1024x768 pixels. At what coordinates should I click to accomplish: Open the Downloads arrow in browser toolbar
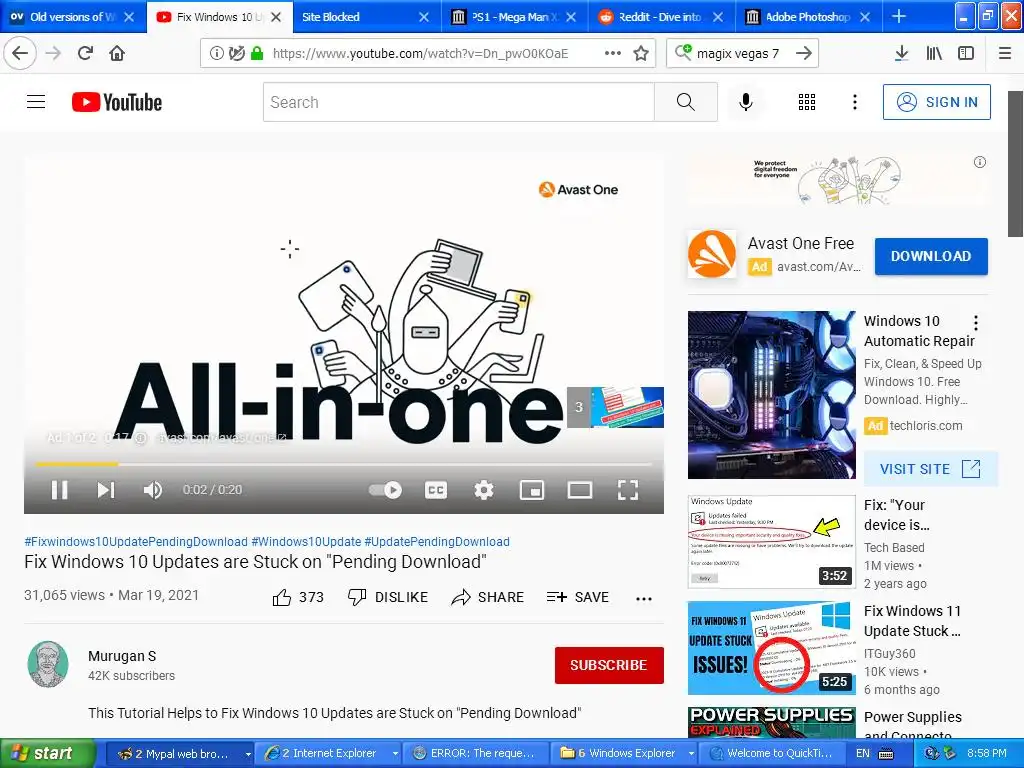901,53
